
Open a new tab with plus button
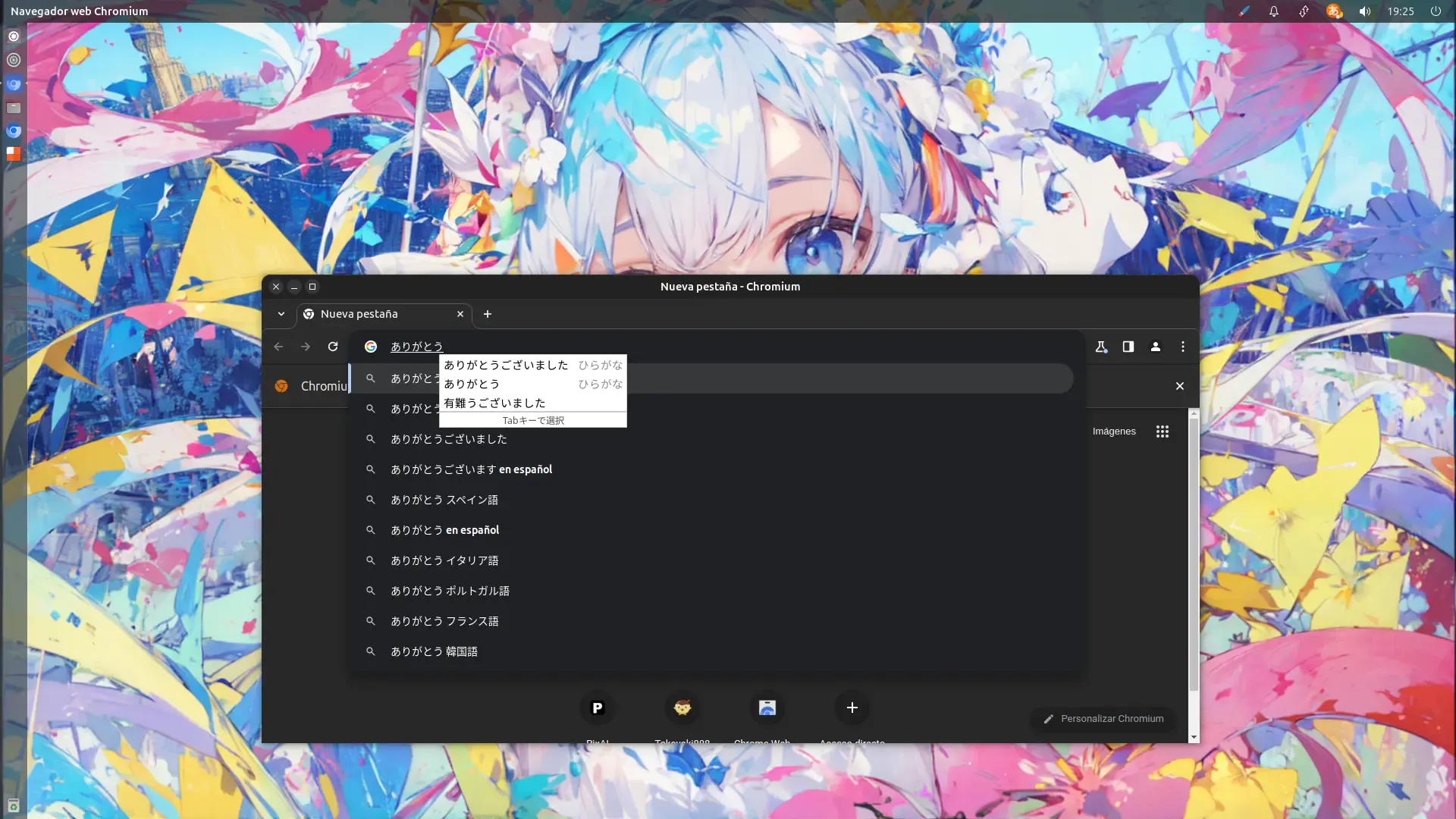(488, 314)
